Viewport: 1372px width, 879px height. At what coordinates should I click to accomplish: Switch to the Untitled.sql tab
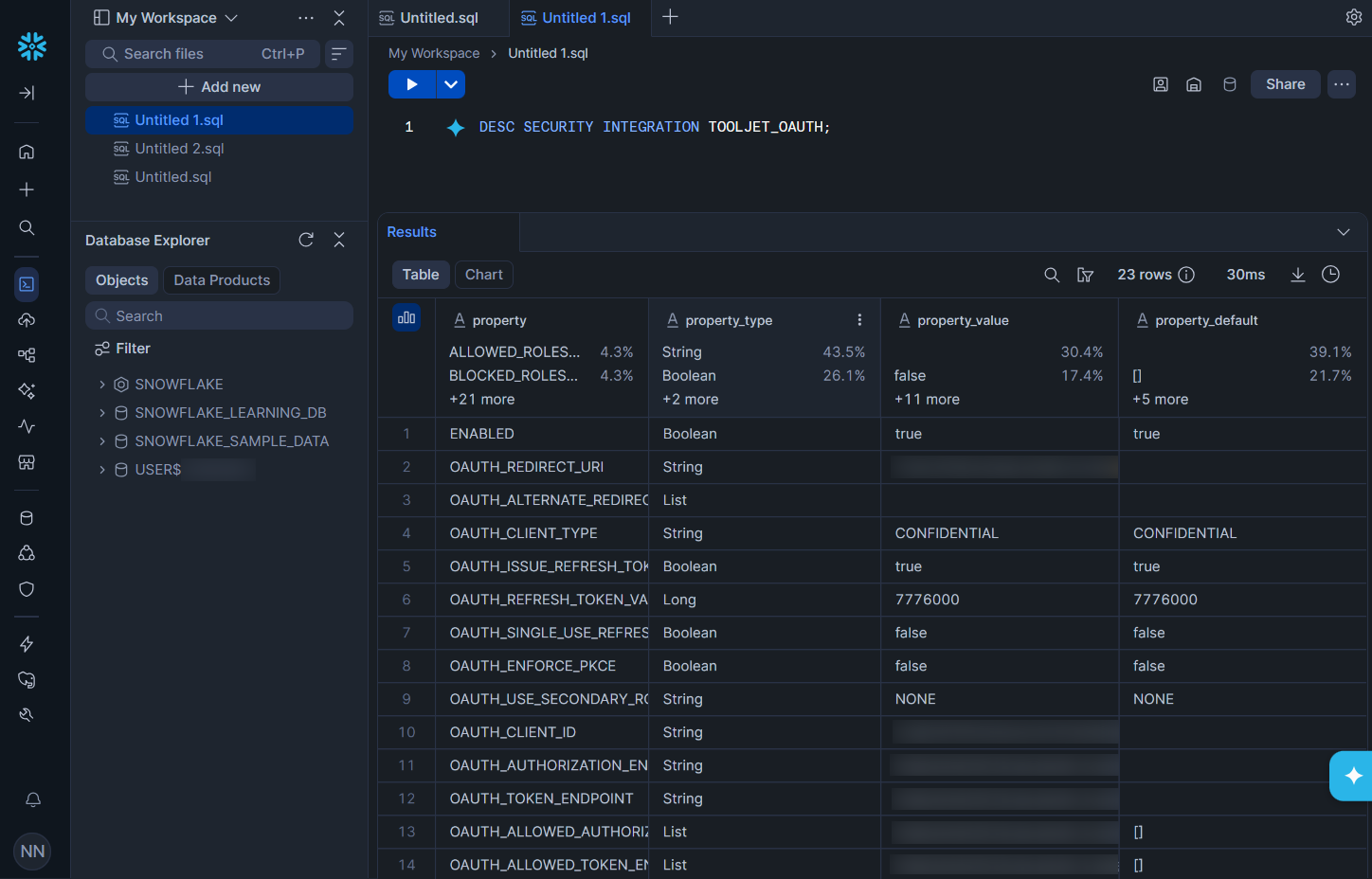439,18
